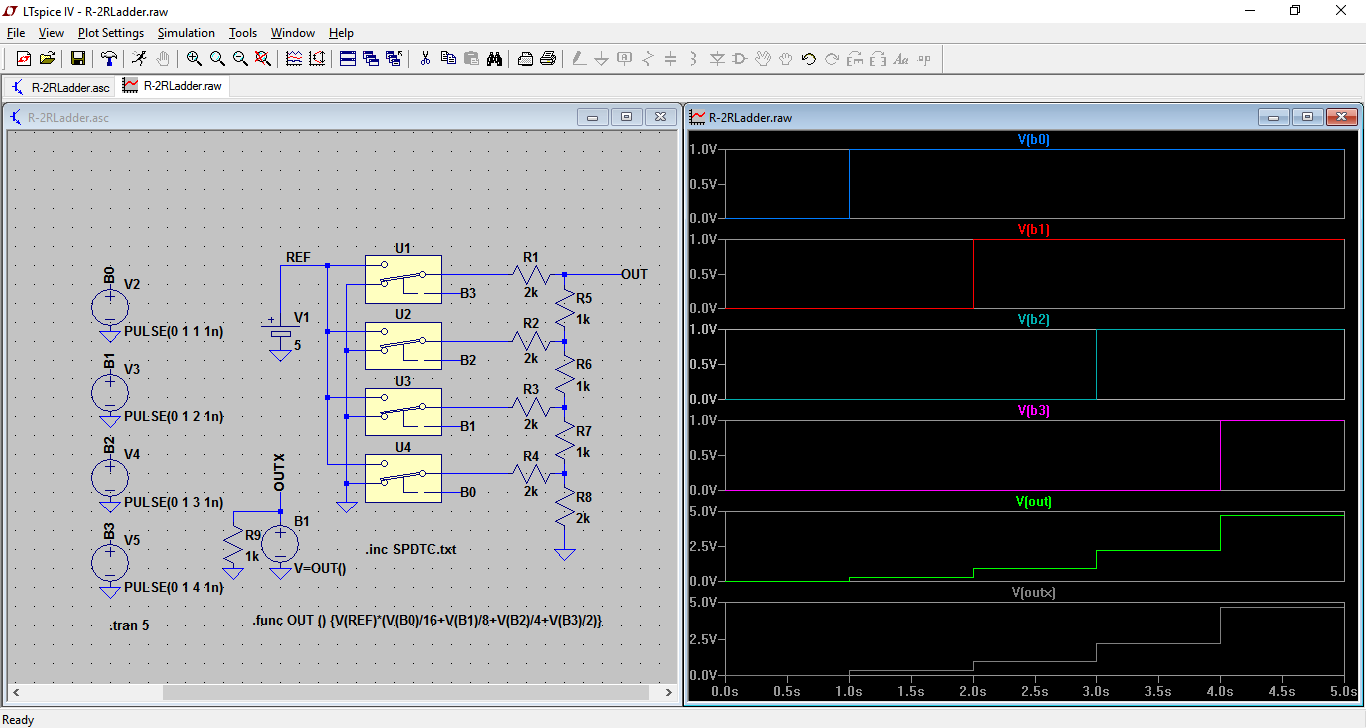The height and width of the screenshot is (728, 1366).
Task: Click the Find binoculars icon
Action: (x=494, y=59)
